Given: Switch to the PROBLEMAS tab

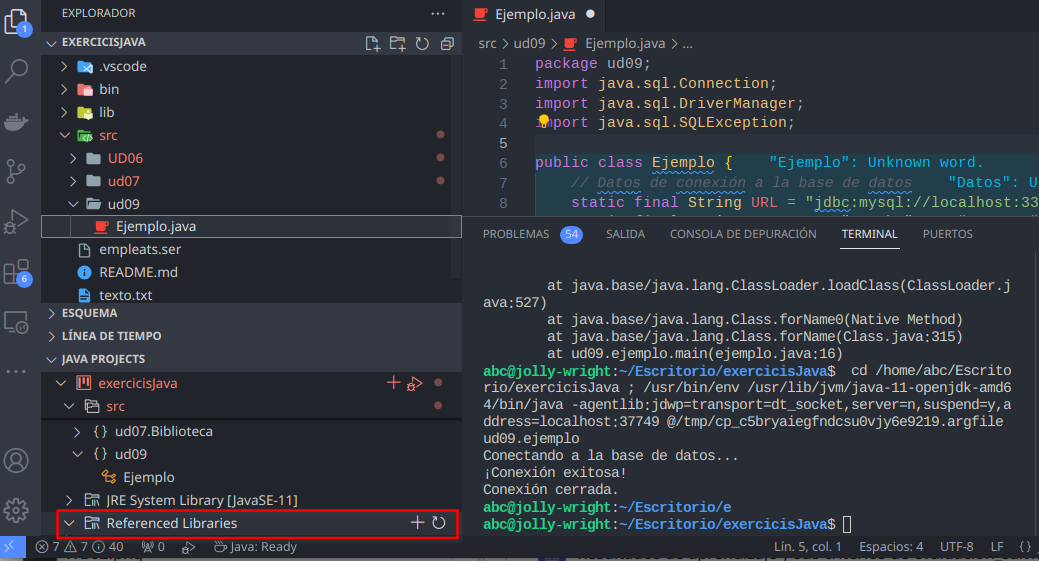Looking at the screenshot, I should pos(516,234).
